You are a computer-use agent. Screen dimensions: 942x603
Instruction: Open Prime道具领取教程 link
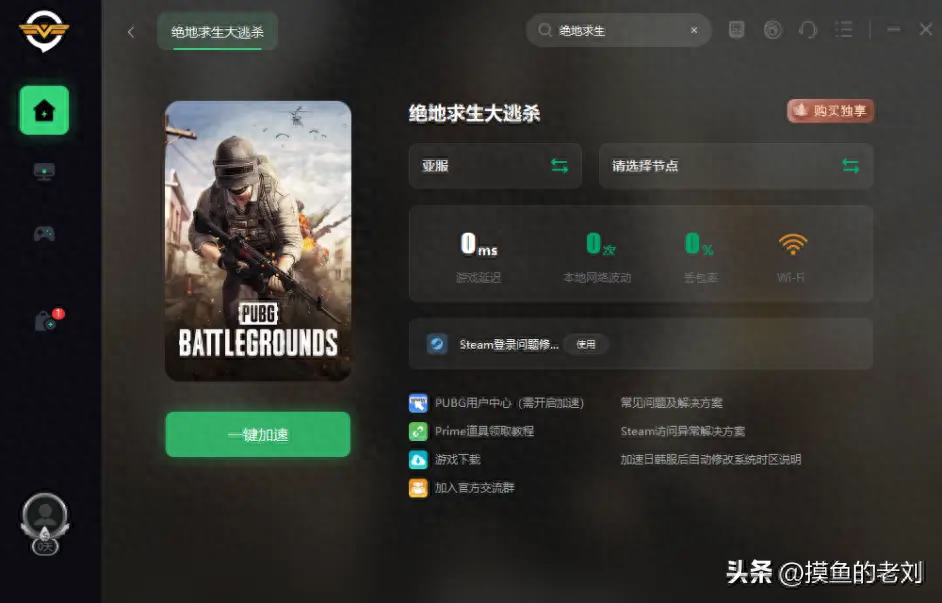[484, 431]
